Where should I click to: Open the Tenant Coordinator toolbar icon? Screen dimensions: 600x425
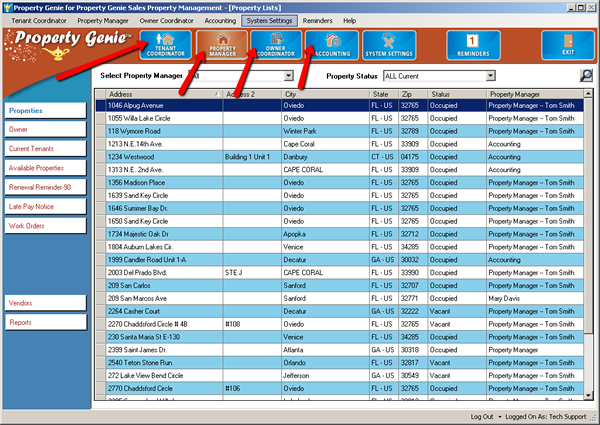point(165,45)
